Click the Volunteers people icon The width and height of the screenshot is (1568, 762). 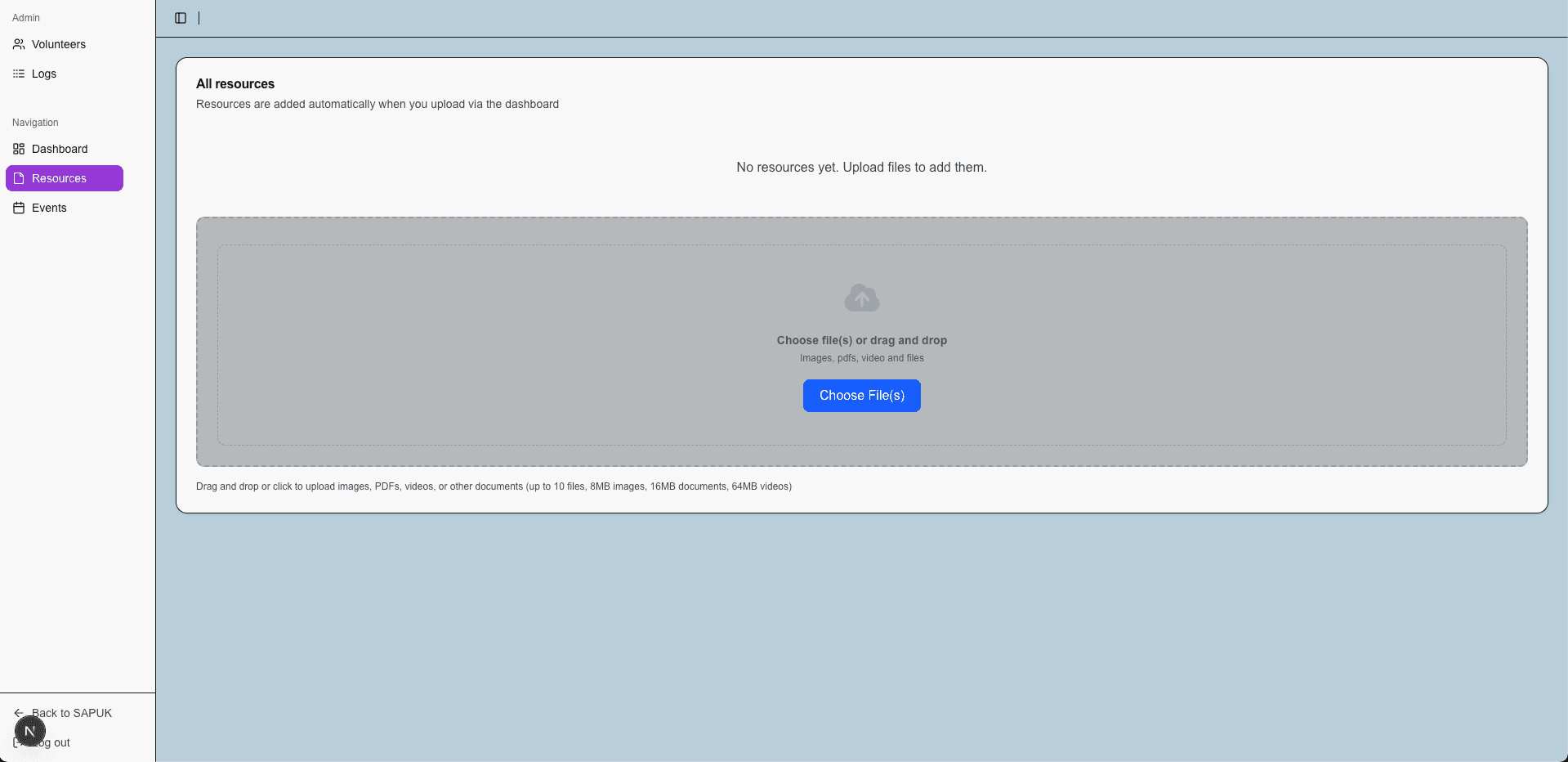[x=19, y=44]
